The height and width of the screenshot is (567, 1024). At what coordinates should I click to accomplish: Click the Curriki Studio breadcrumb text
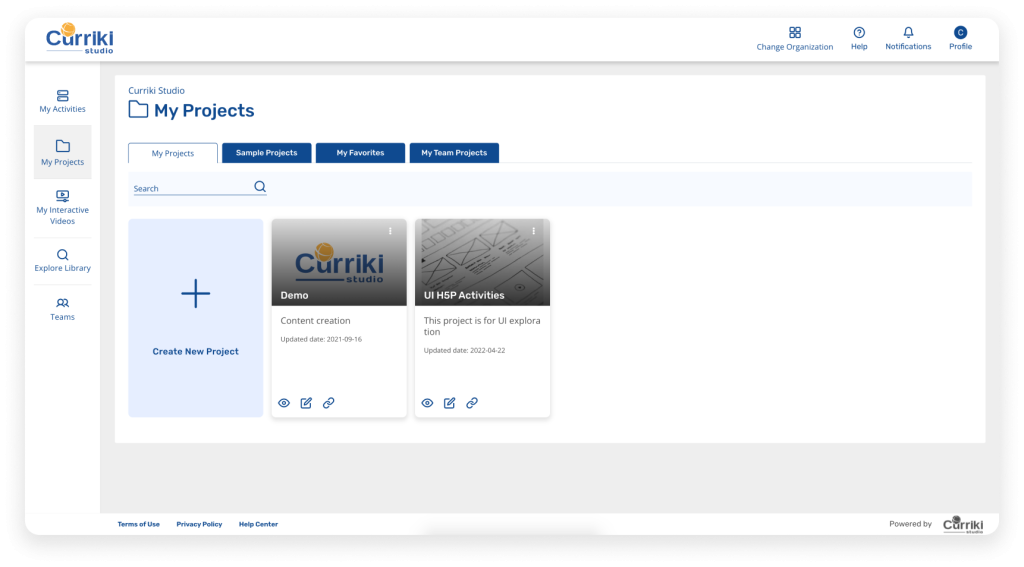[156, 90]
